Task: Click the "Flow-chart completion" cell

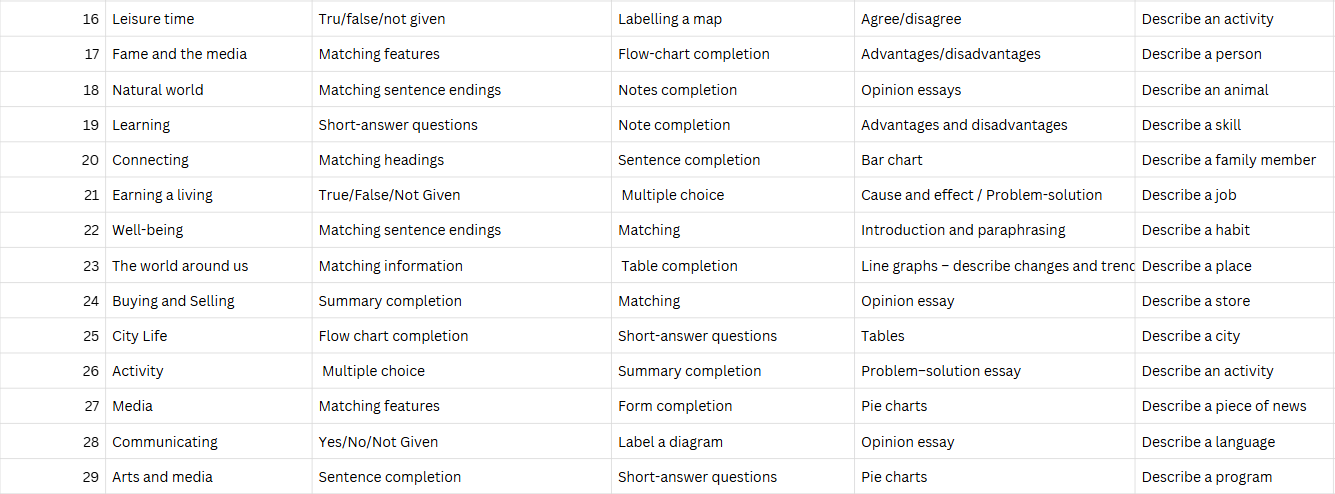Action: point(693,54)
